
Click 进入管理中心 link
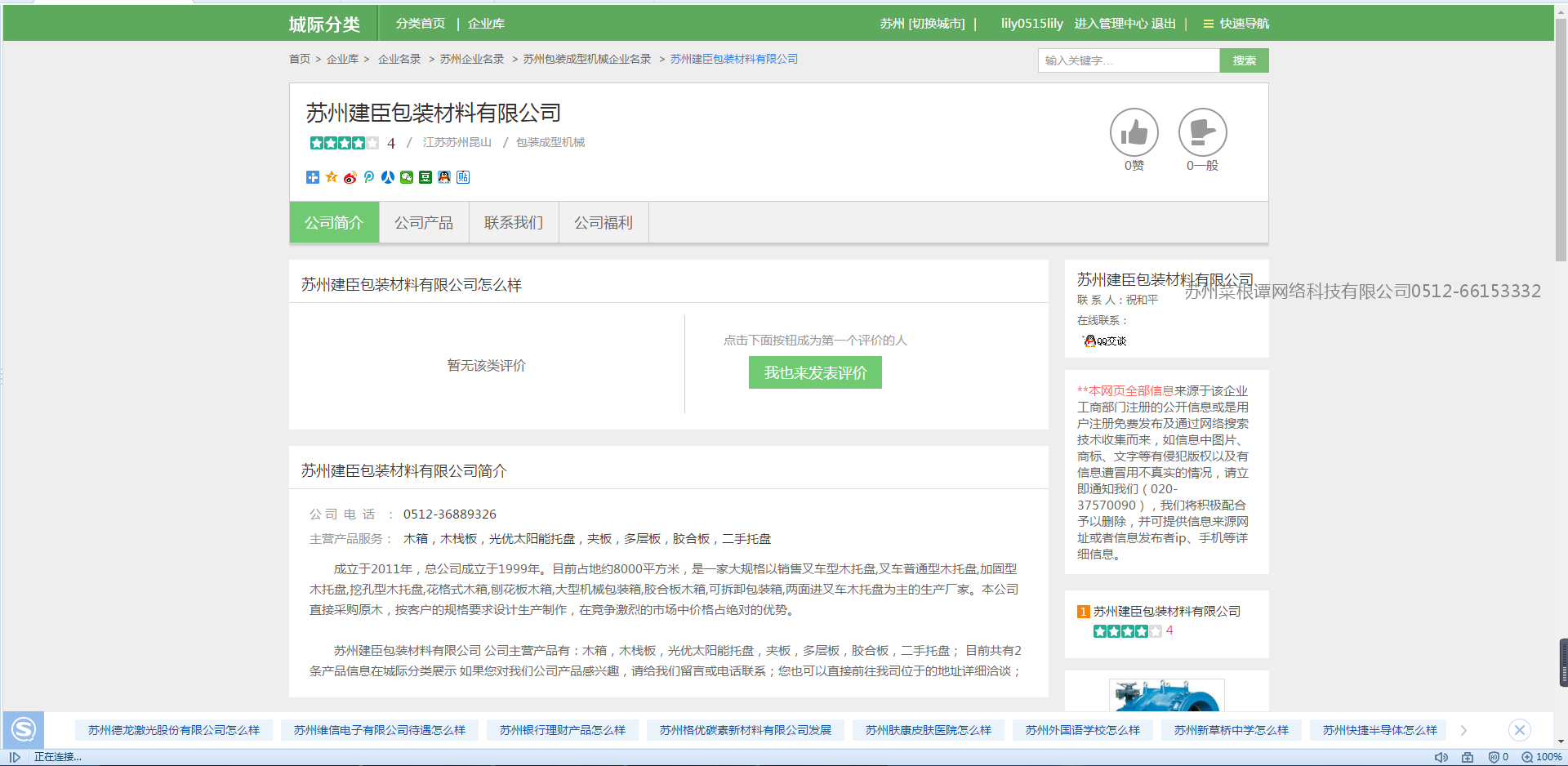[x=1111, y=24]
